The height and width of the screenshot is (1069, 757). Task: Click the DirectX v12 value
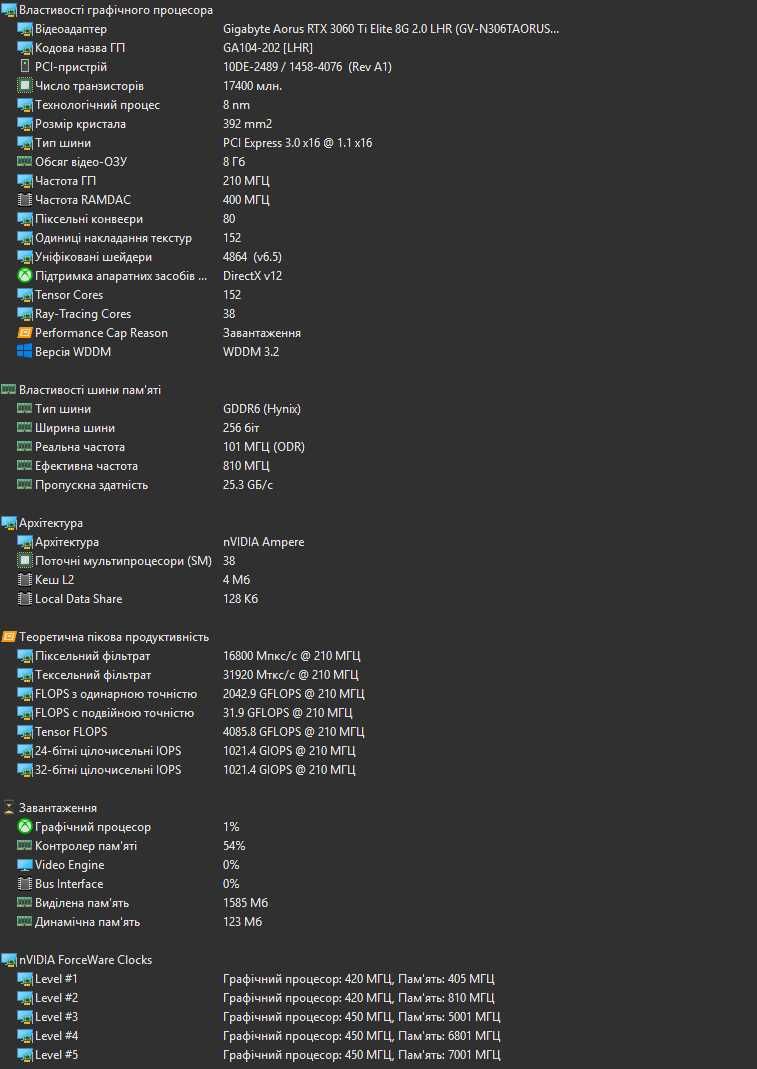[x=252, y=276]
